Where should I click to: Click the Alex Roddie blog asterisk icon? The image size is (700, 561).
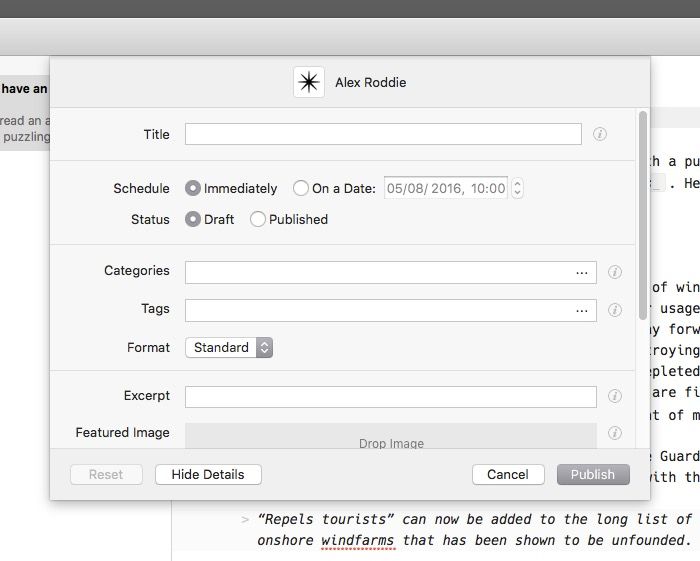pyautogui.click(x=308, y=82)
